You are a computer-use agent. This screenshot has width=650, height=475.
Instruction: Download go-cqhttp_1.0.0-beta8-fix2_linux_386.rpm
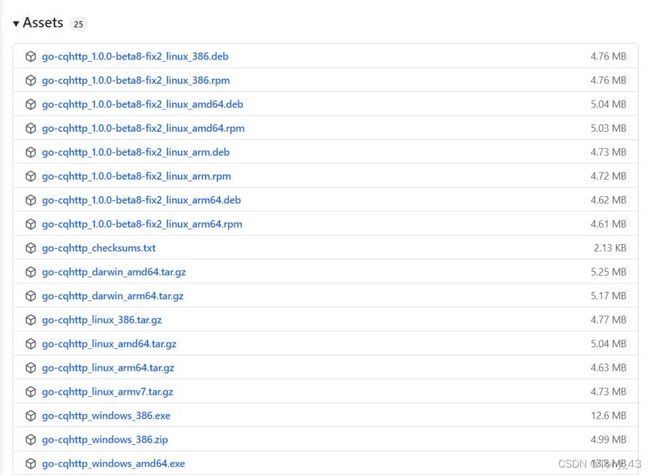point(136,80)
